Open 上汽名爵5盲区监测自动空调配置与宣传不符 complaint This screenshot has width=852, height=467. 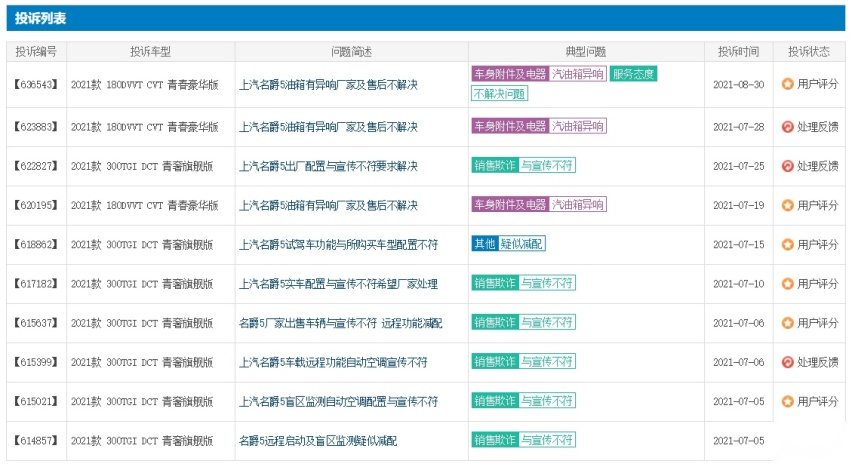339,402
